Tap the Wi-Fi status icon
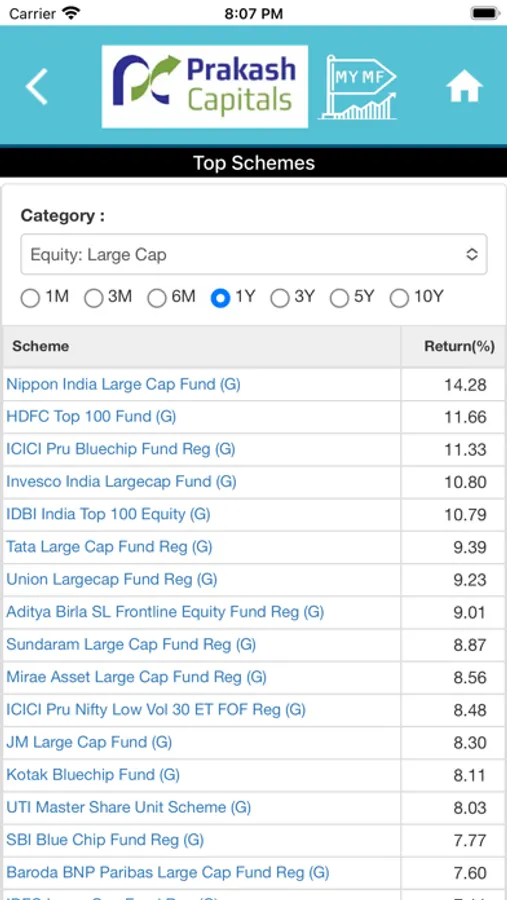507x900 pixels. [x=72, y=13]
